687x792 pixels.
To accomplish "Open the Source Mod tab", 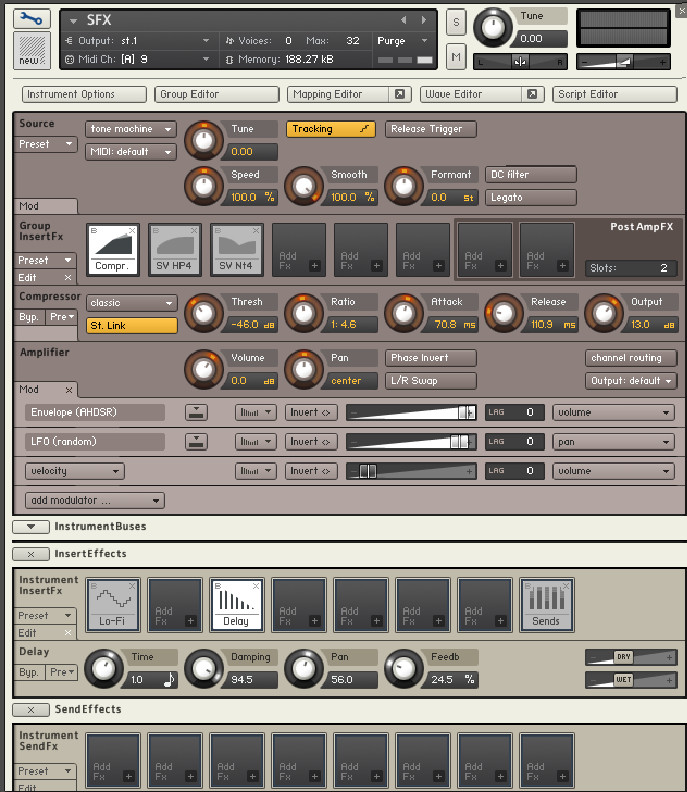I will (45, 206).
